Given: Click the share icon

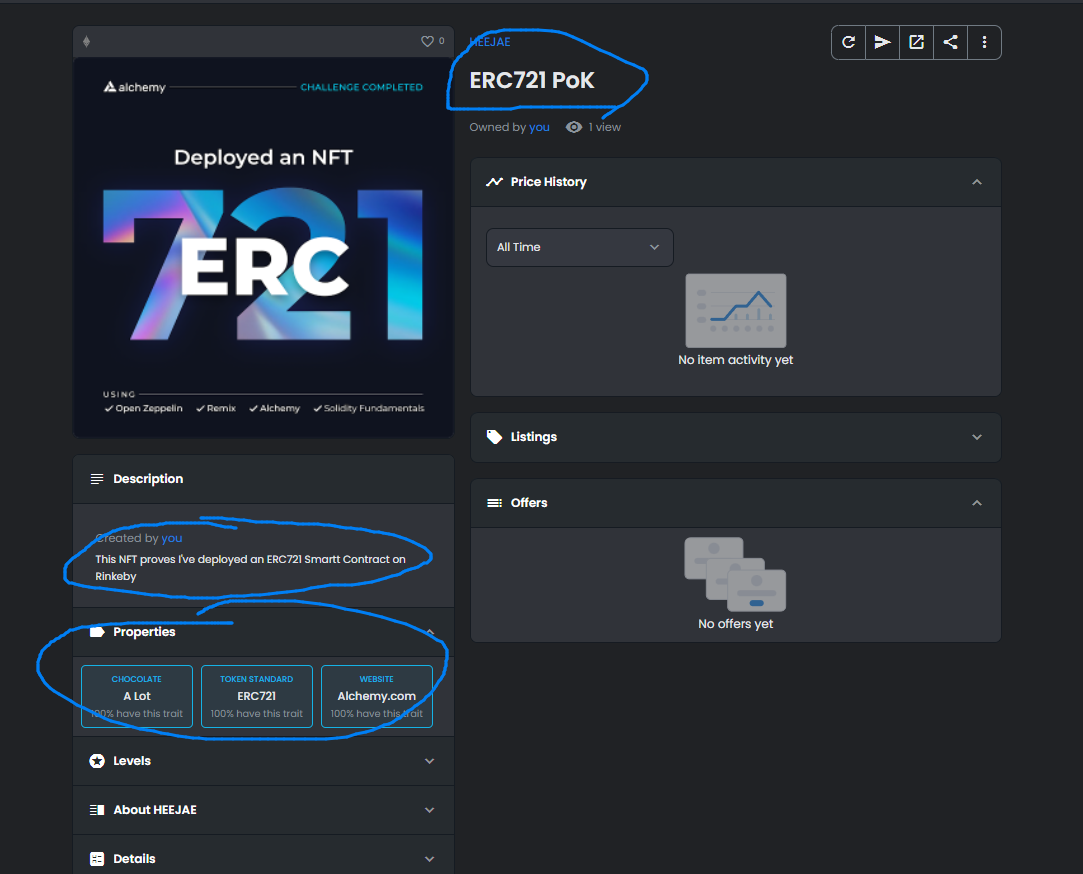Looking at the screenshot, I should [950, 42].
